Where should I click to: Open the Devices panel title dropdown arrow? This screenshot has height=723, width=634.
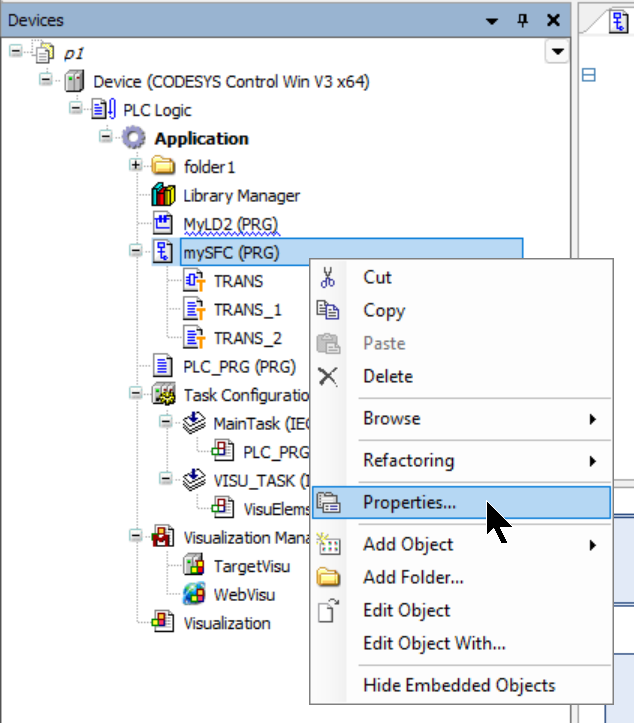pos(492,21)
